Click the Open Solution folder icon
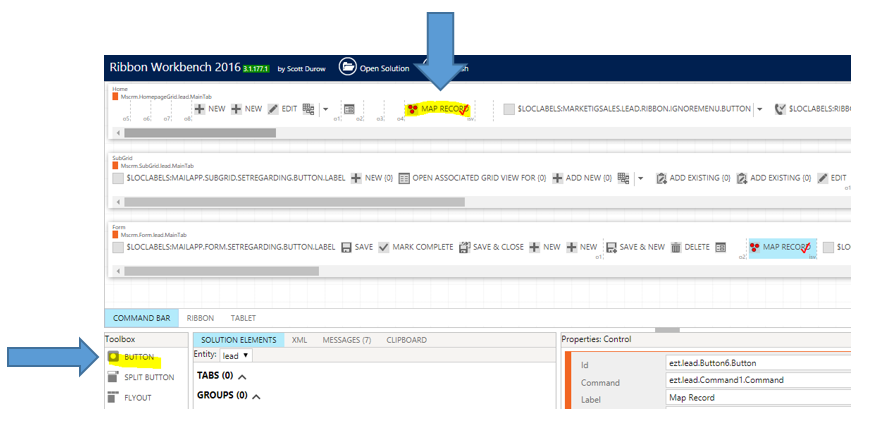The width and height of the screenshot is (889, 423). pos(348,68)
